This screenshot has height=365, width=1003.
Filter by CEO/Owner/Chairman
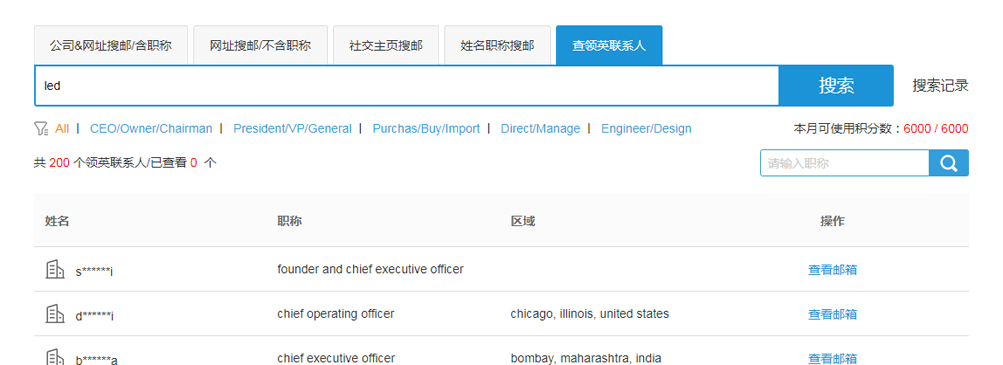(151, 129)
